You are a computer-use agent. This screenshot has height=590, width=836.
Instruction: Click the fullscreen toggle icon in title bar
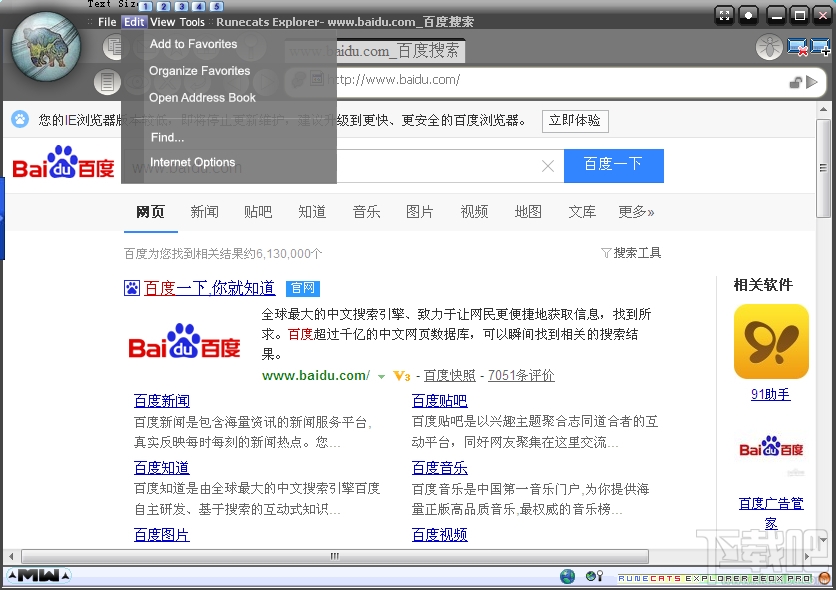coord(724,15)
